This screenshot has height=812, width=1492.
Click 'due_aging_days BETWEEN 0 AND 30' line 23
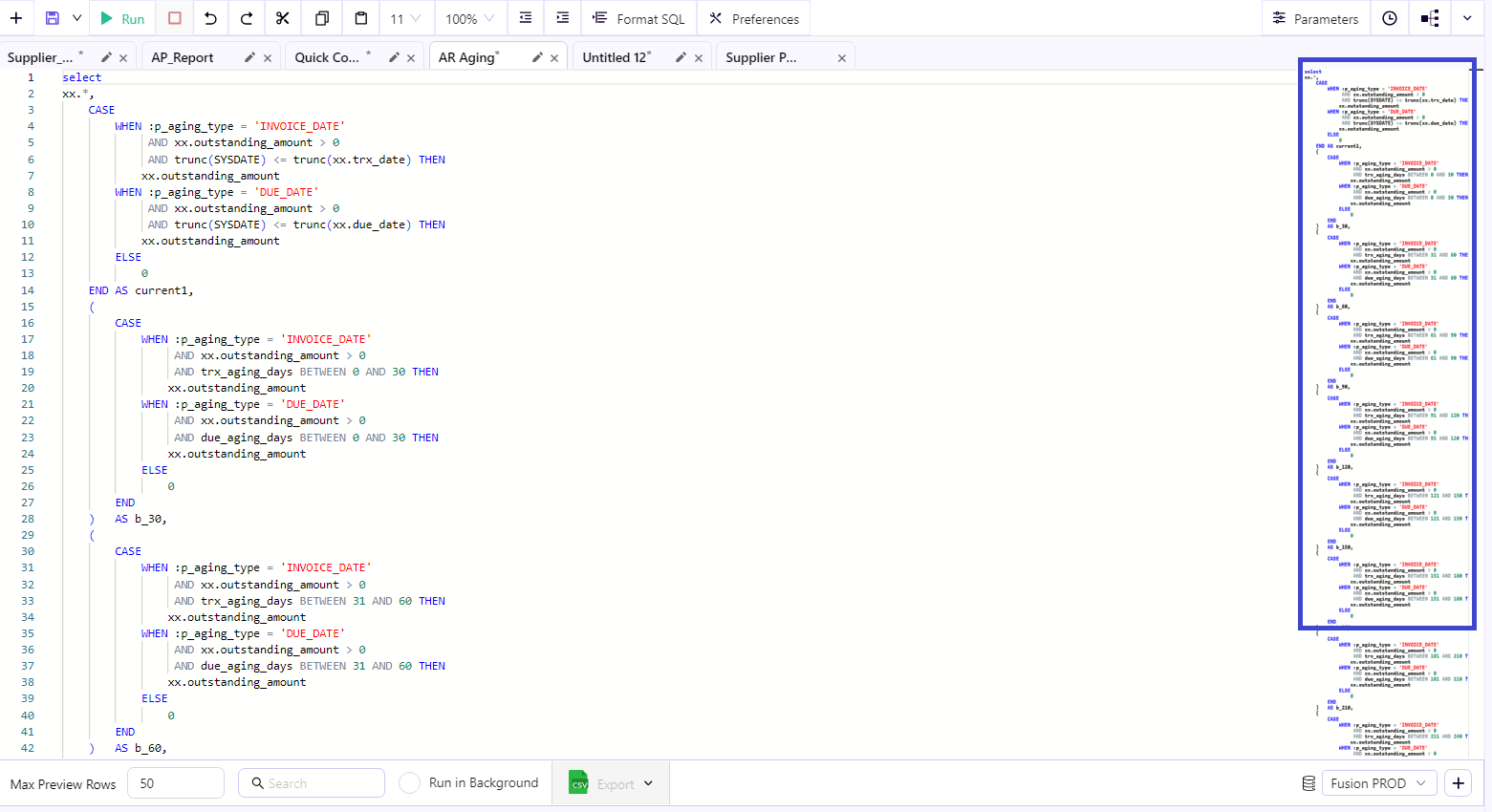pos(303,438)
